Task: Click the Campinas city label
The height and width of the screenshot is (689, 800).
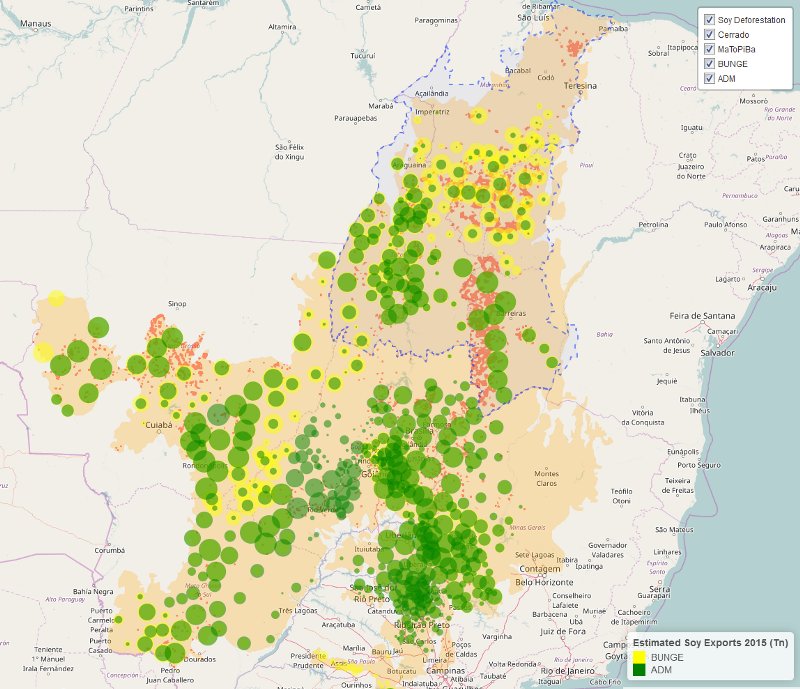Action: click(445, 671)
